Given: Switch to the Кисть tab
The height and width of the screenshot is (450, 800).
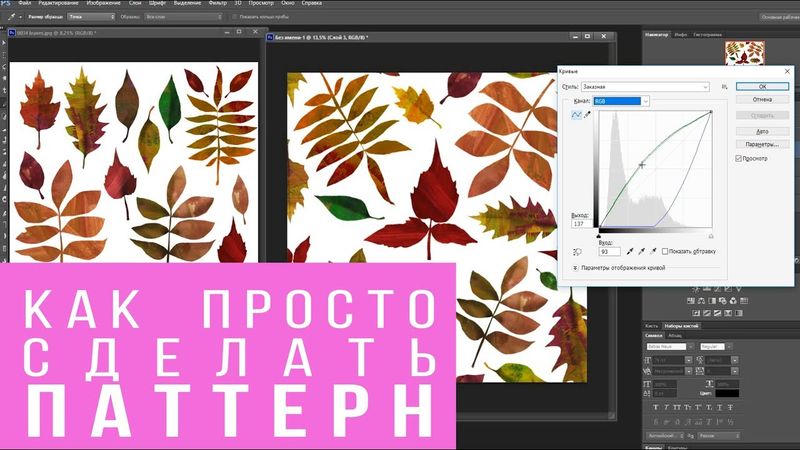Looking at the screenshot, I should point(652,326).
